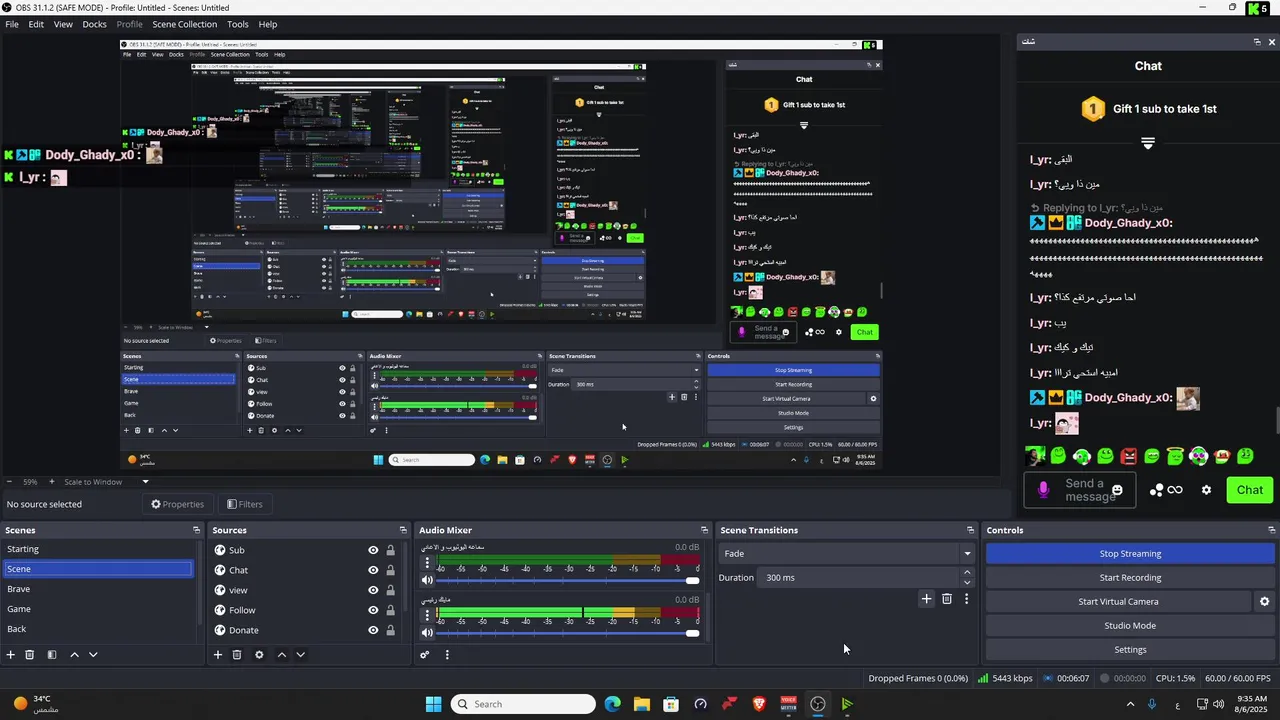Mute second audio channel speaker icon
The image size is (1280, 720).
[427, 632]
